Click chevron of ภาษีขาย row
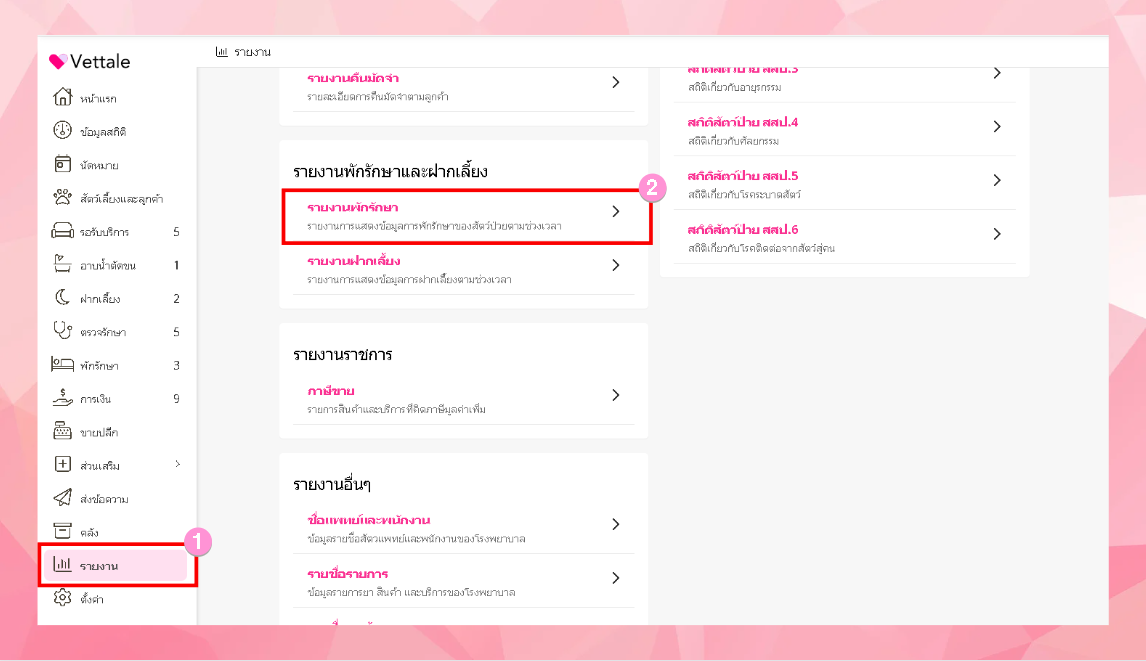This screenshot has height=661, width=1146. pyautogui.click(x=615, y=395)
